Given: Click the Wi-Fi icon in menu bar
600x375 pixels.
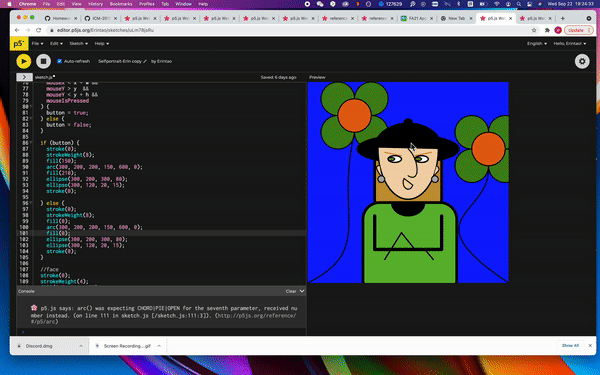Looking at the screenshot, I should 497,4.
